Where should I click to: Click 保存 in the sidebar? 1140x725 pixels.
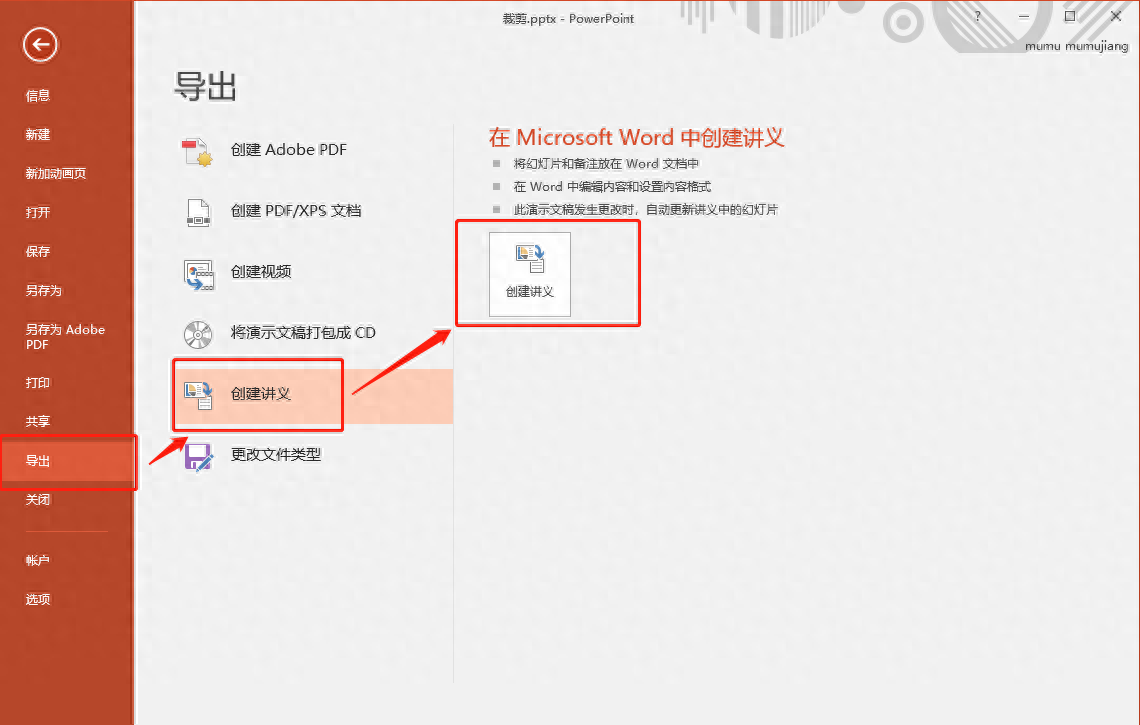click(38, 252)
